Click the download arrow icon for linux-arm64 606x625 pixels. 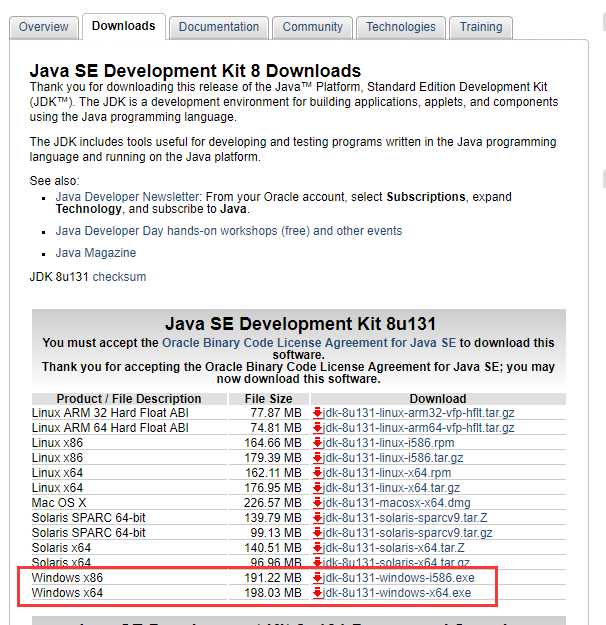click(317, 428)
